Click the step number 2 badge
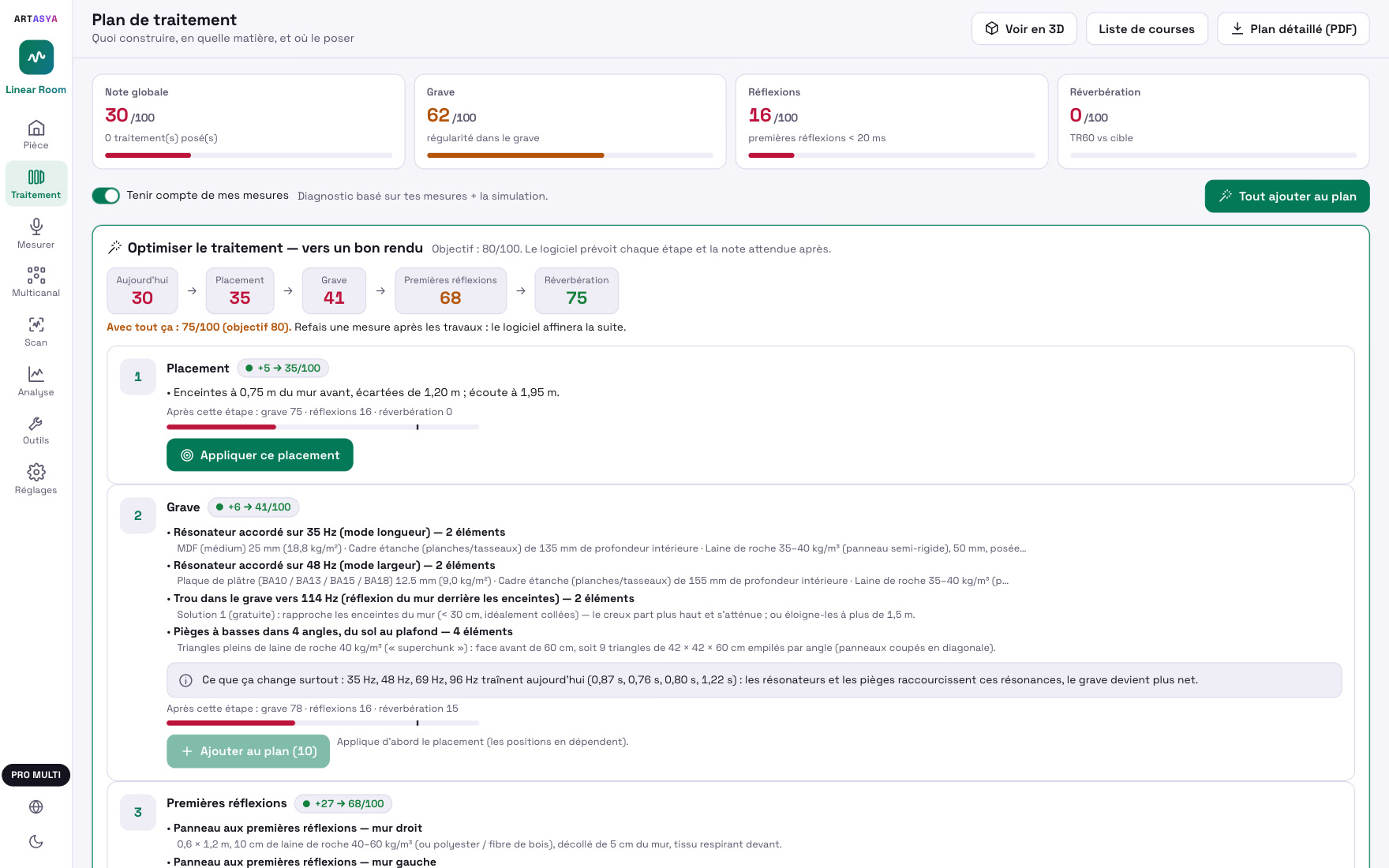Screen dimensions: 1389x868 [x=138, y=516]
